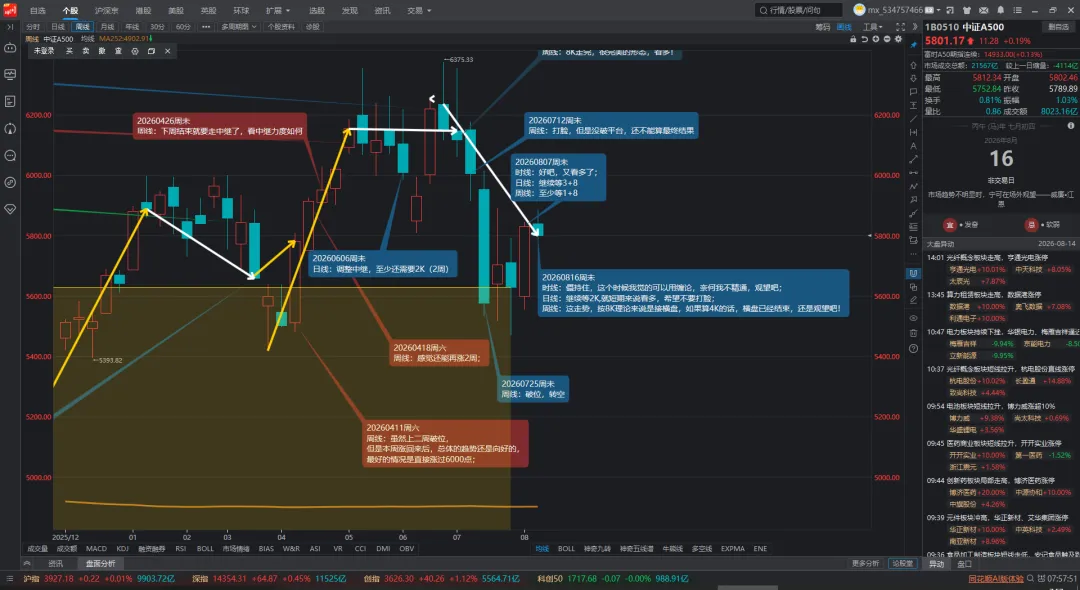Select the BOLL overlay next to 均线

pyautogui.click(x=566, y=549)
